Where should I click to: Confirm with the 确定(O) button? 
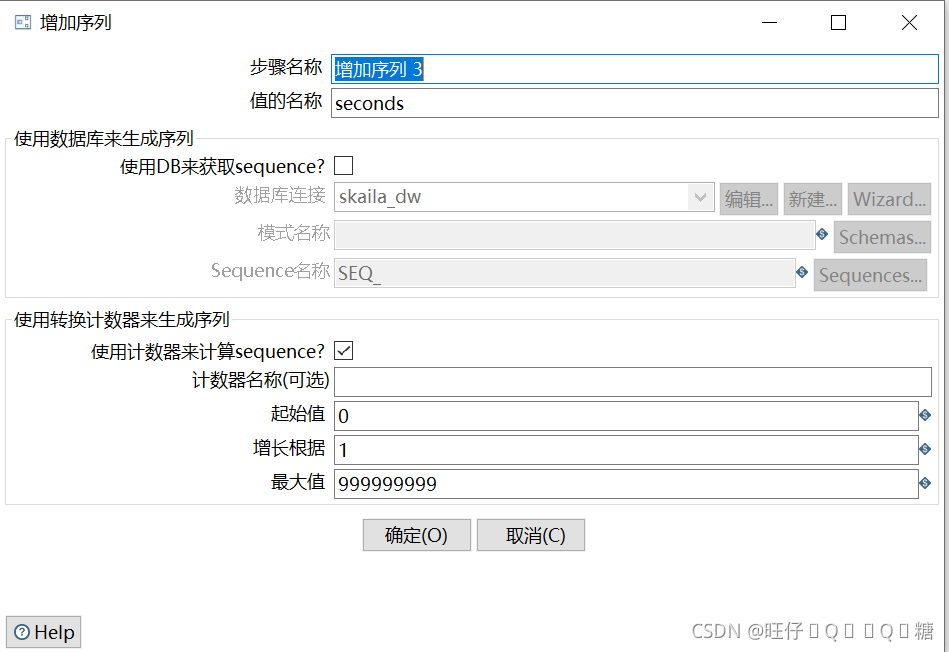tap(416, 535)
